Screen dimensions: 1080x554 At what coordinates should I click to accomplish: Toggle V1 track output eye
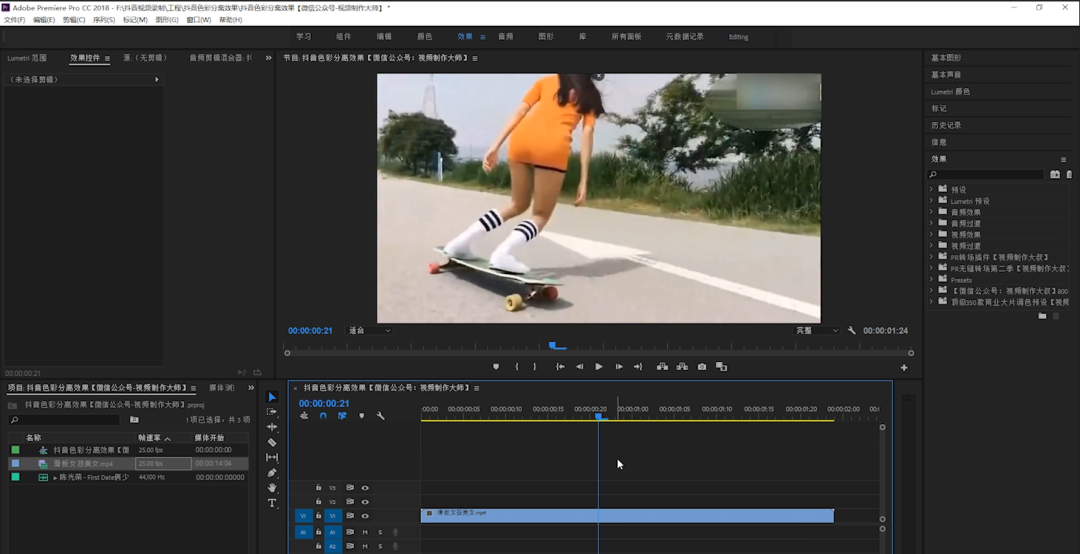365,515
